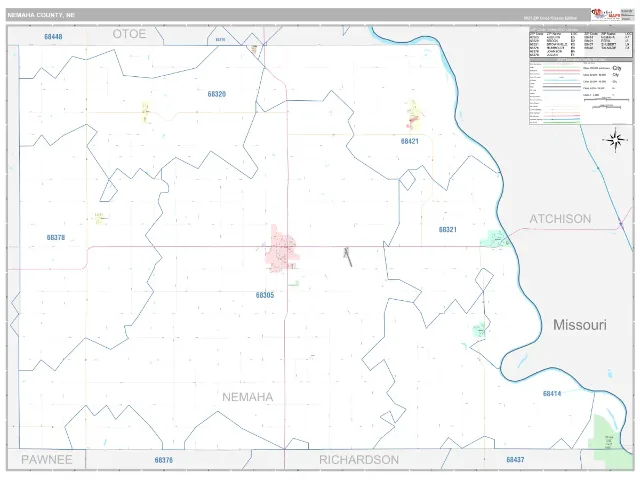Click the PAWNEE county label
640x480 pixels.
[47, 460]
